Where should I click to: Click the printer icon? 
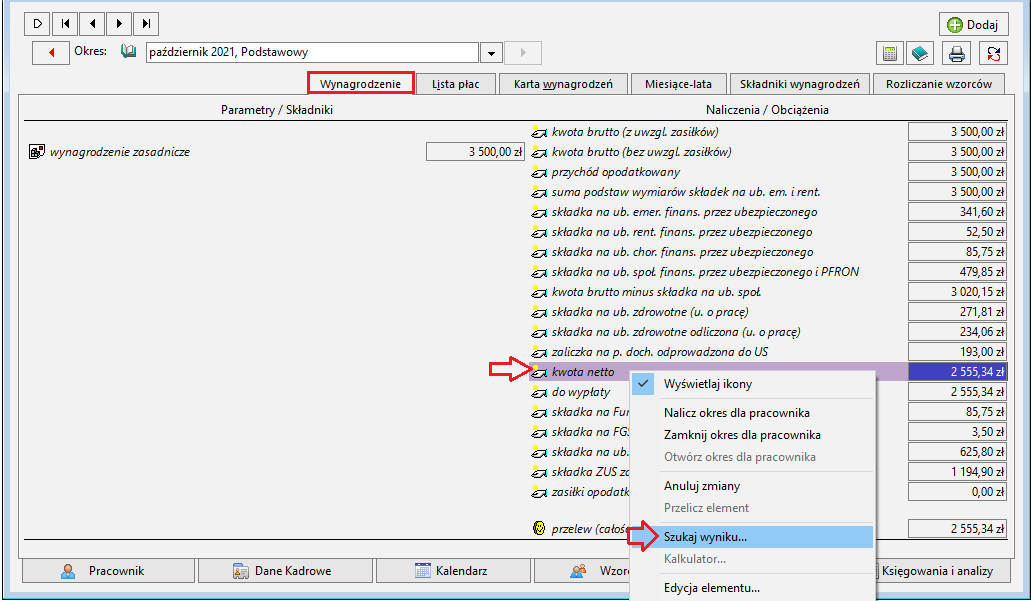957,53
